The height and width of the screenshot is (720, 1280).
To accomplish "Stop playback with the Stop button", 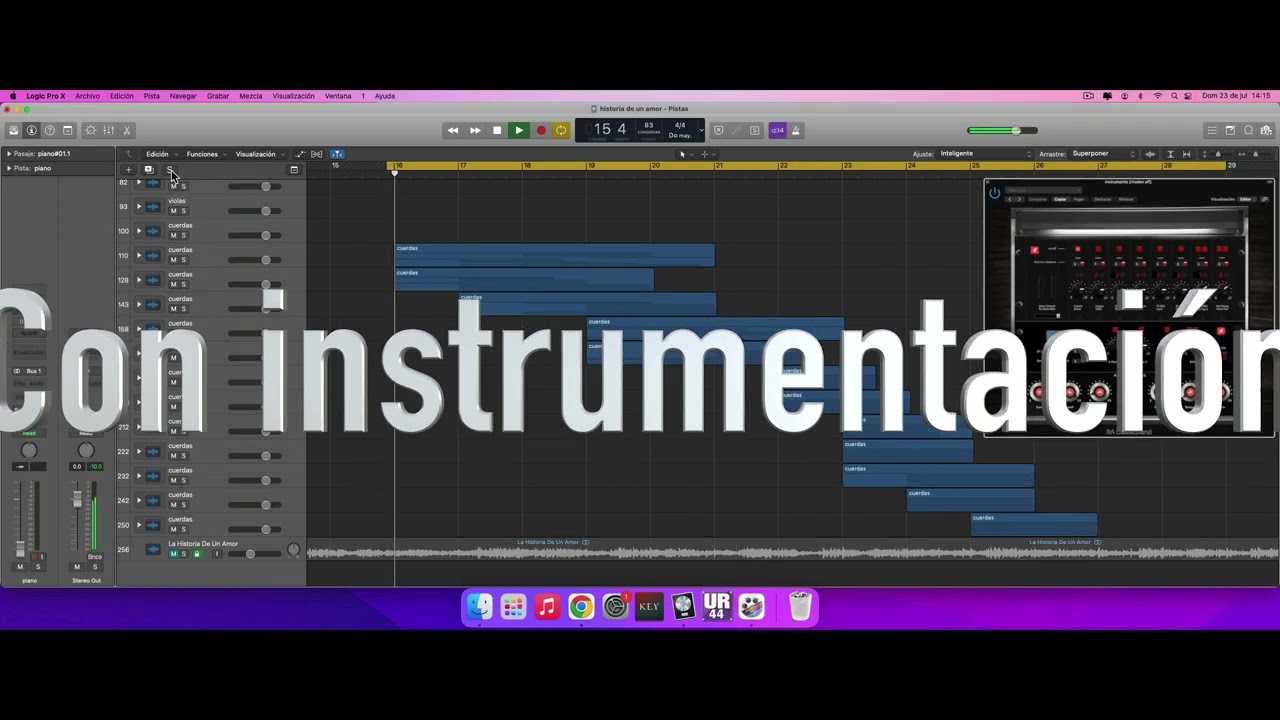I will [x=497, y=130].
